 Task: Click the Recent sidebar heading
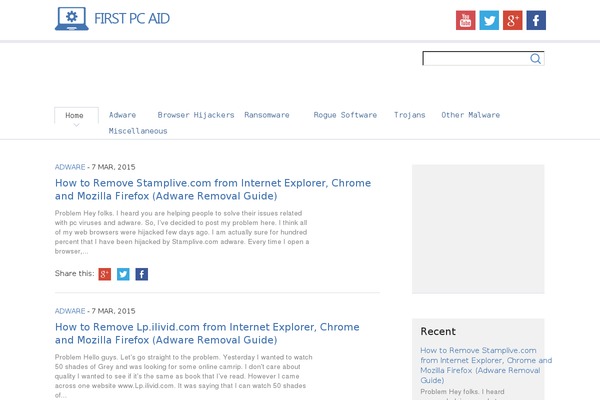(x=438, y=331)
